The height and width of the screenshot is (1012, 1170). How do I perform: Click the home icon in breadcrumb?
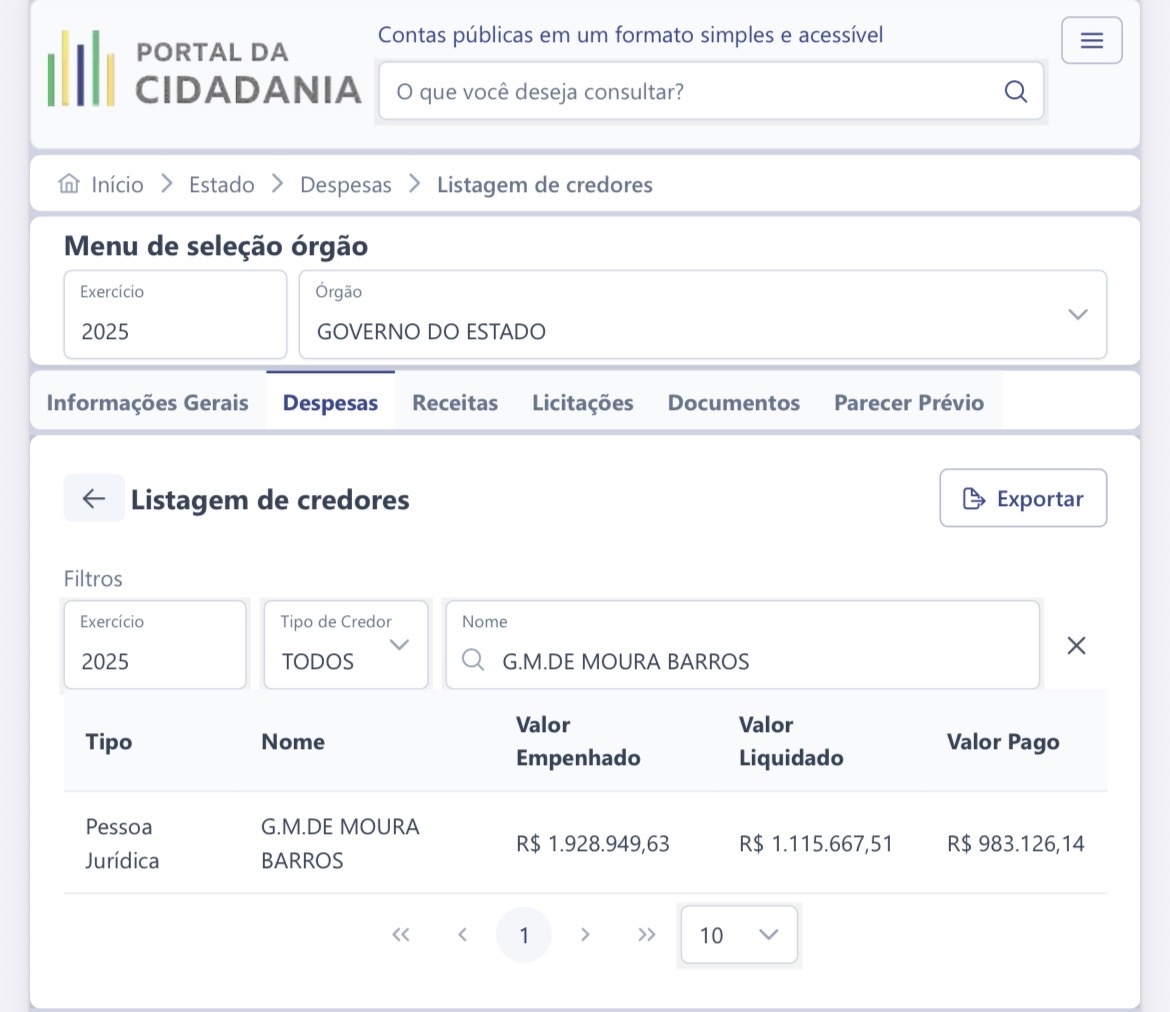coord(69,184)
